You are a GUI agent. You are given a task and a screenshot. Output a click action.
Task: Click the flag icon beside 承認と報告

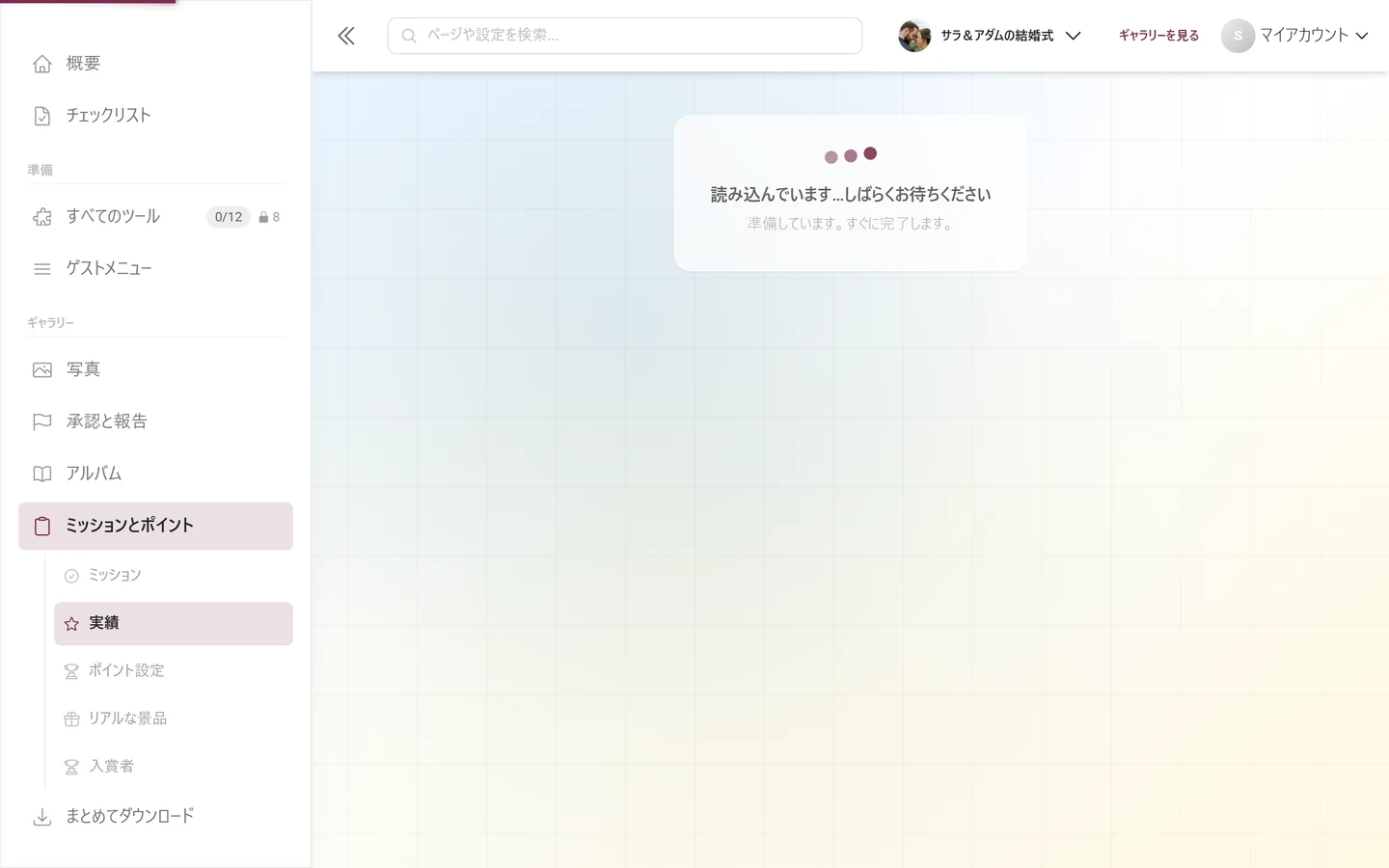click(x=42, y=421)
